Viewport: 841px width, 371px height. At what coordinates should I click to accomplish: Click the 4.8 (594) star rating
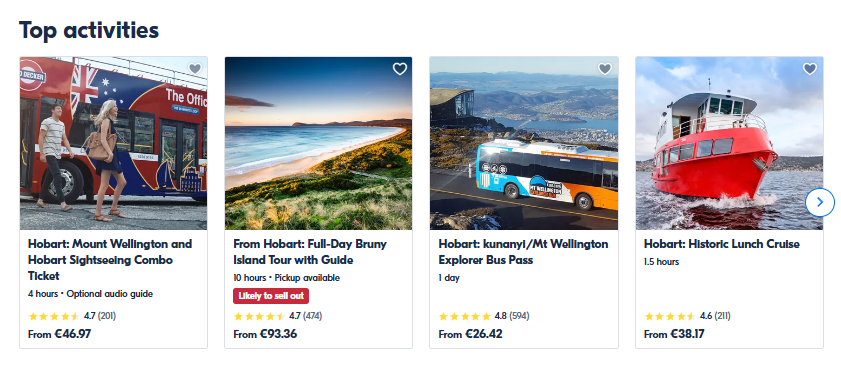coord(484,316)
